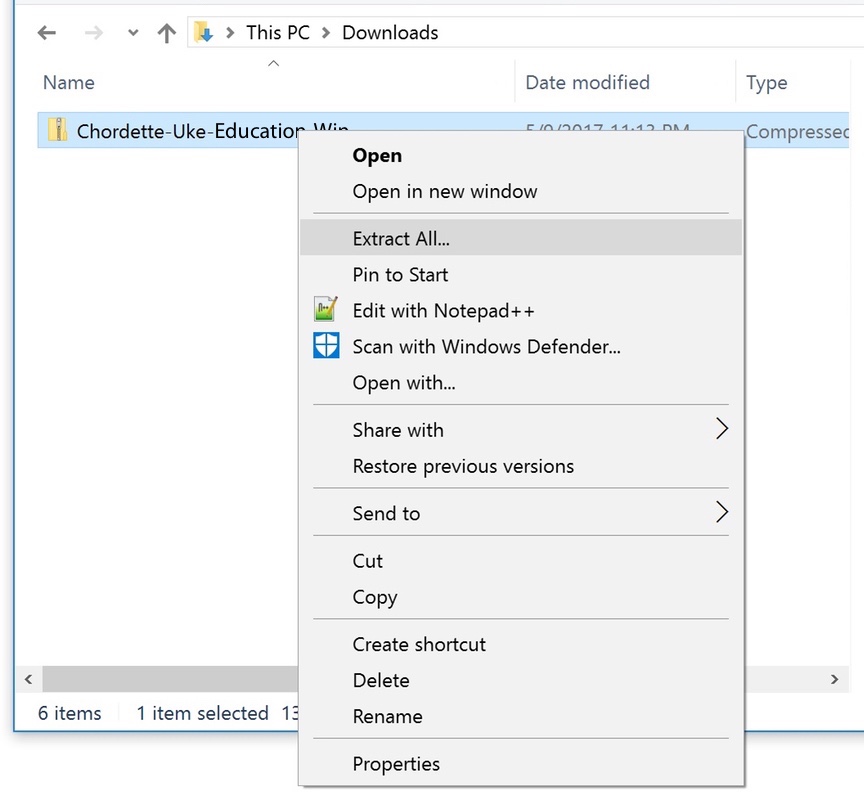Click the zip file icon for Chordette-Uke-Education
The image size is (864, 809).
[x=58, y=130]
